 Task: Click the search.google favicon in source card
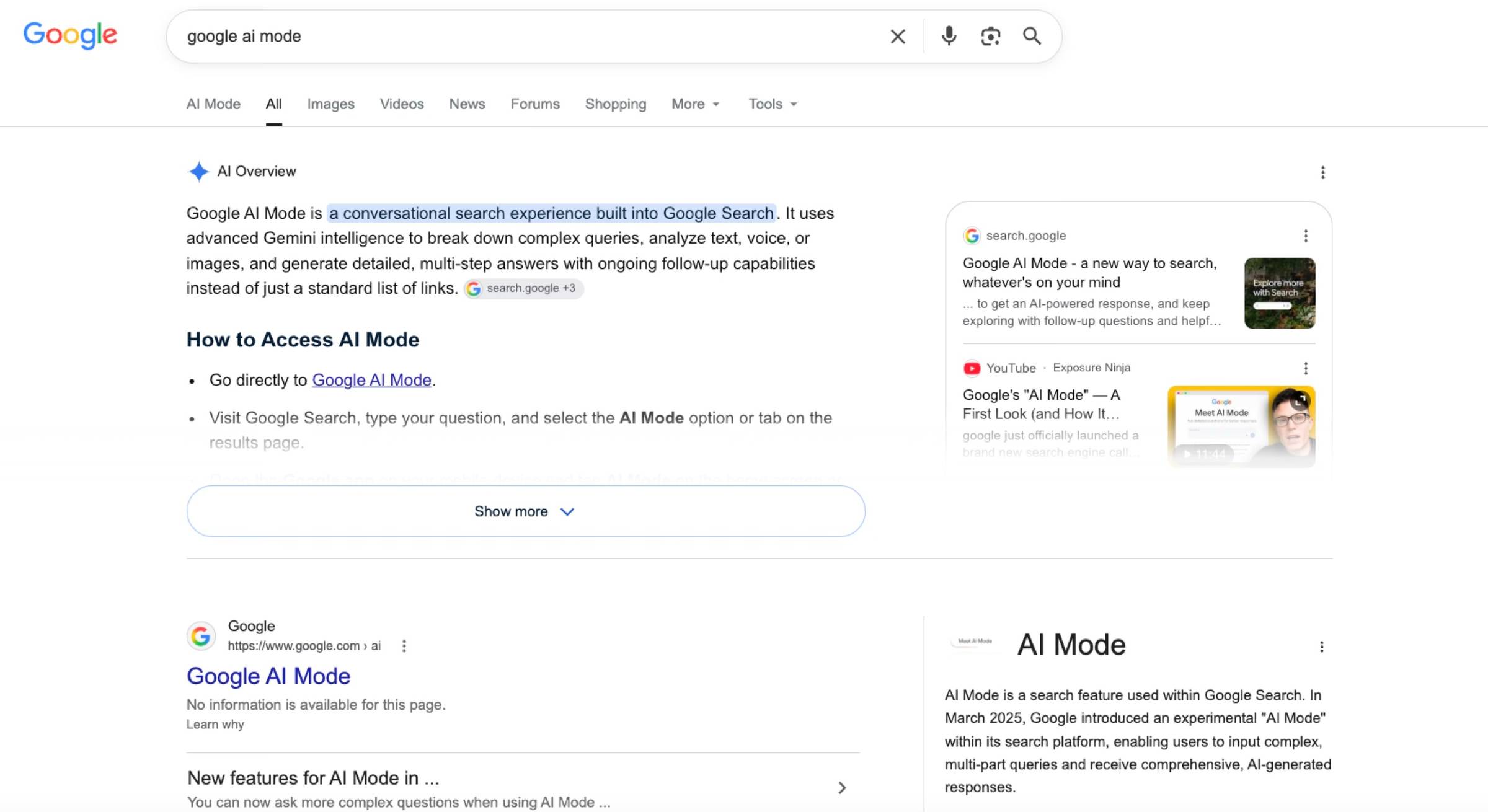(972, 236)
